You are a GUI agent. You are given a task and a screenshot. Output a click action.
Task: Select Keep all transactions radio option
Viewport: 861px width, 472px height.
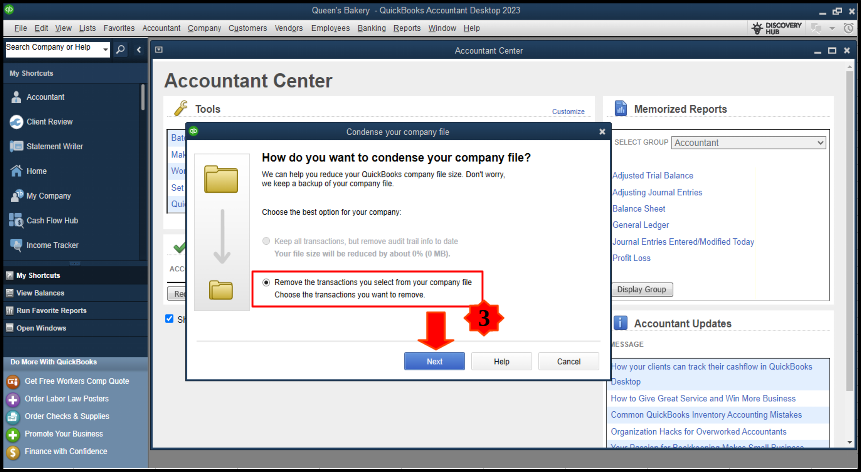point(266,241)
